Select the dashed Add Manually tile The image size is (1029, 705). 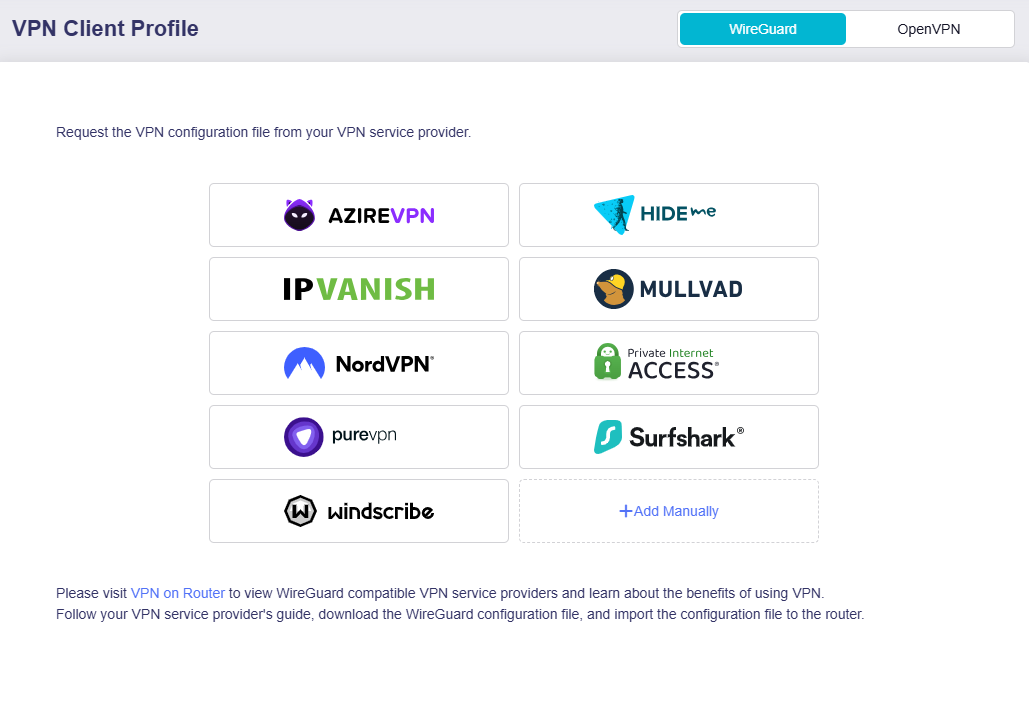(x=668, y=510)
